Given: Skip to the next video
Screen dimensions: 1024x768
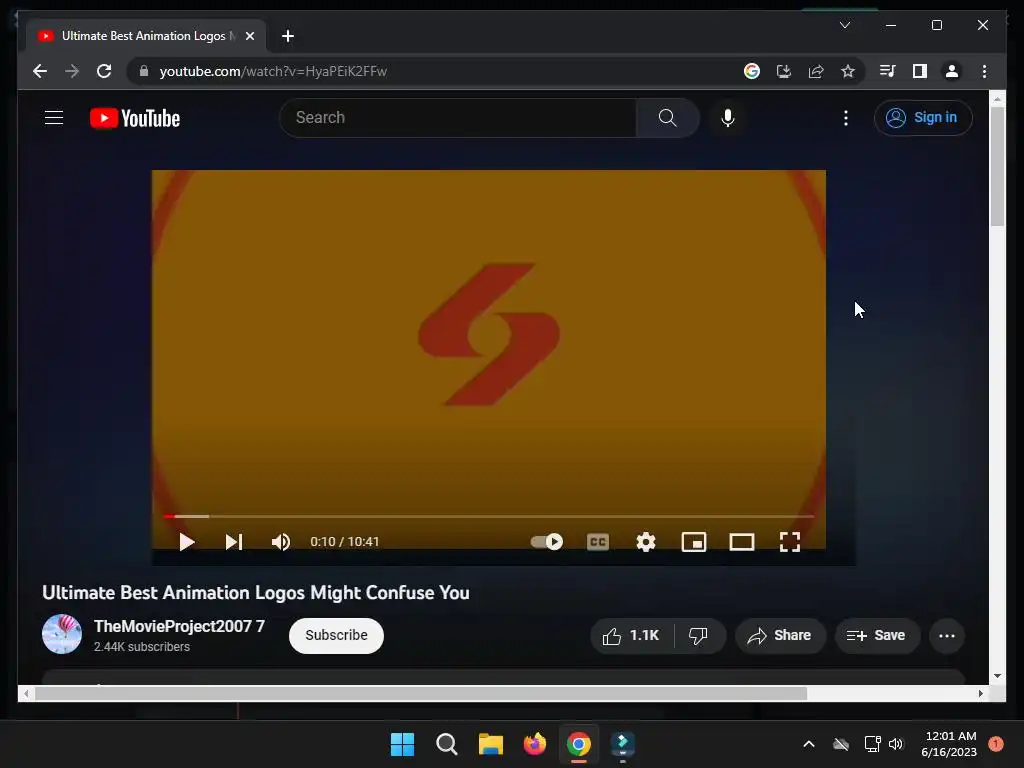Looking at the screenshot, I should [234, 542].
